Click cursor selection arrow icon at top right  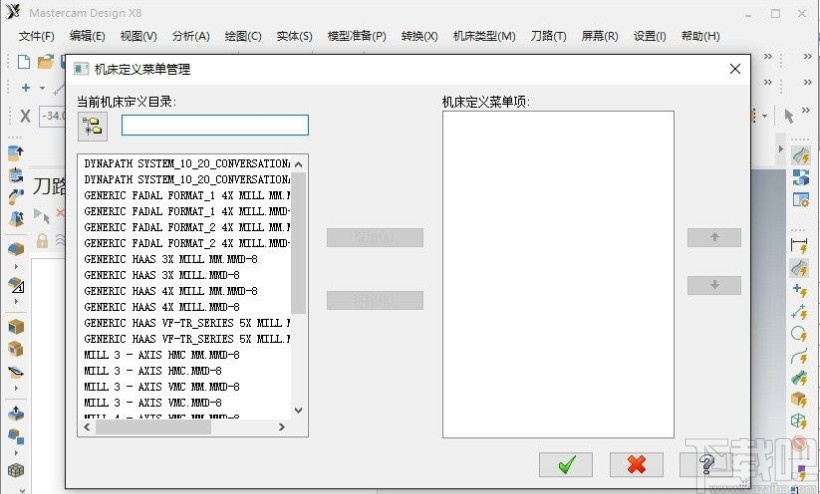tap(789, 116)
